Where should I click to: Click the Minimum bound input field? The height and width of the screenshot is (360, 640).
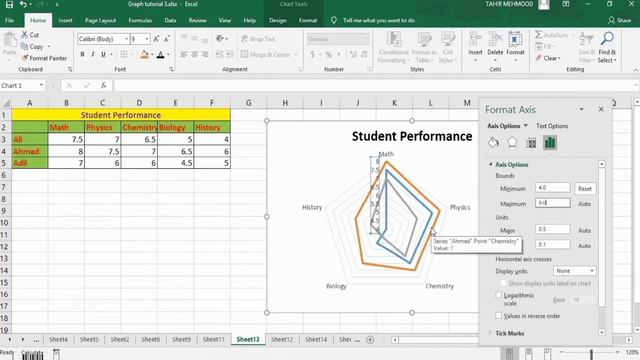pos(553,188)
